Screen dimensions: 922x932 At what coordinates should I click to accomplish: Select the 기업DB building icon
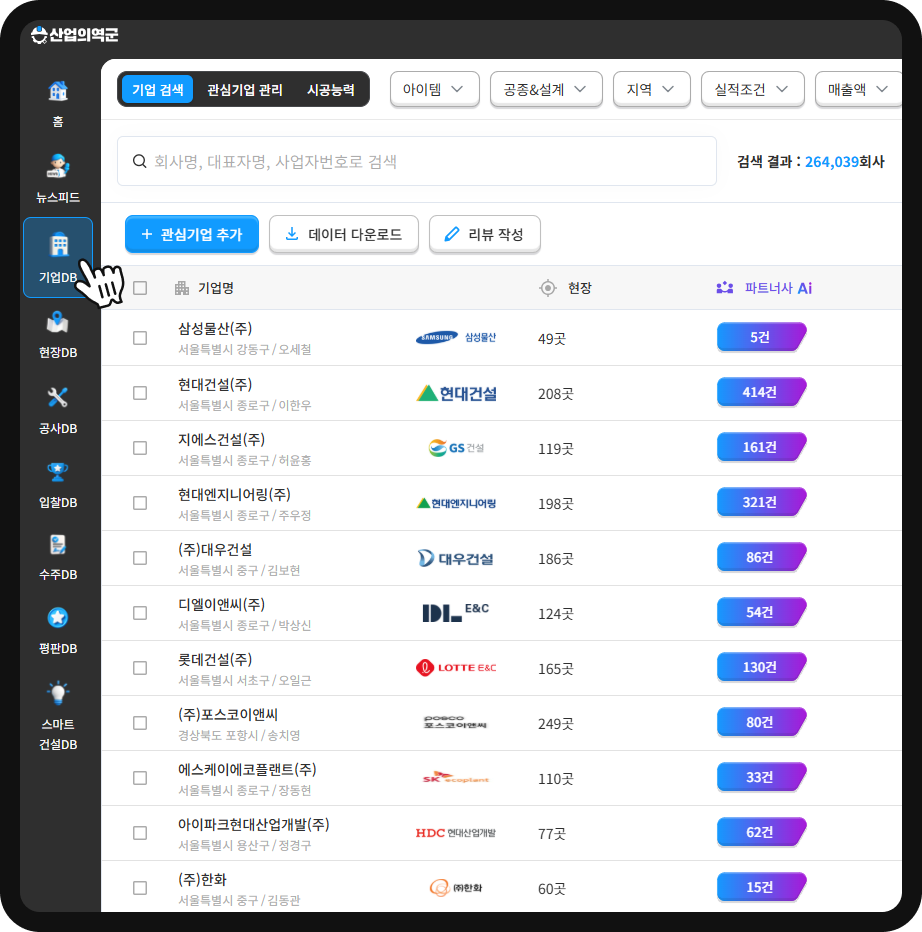(x=58, y=244)
